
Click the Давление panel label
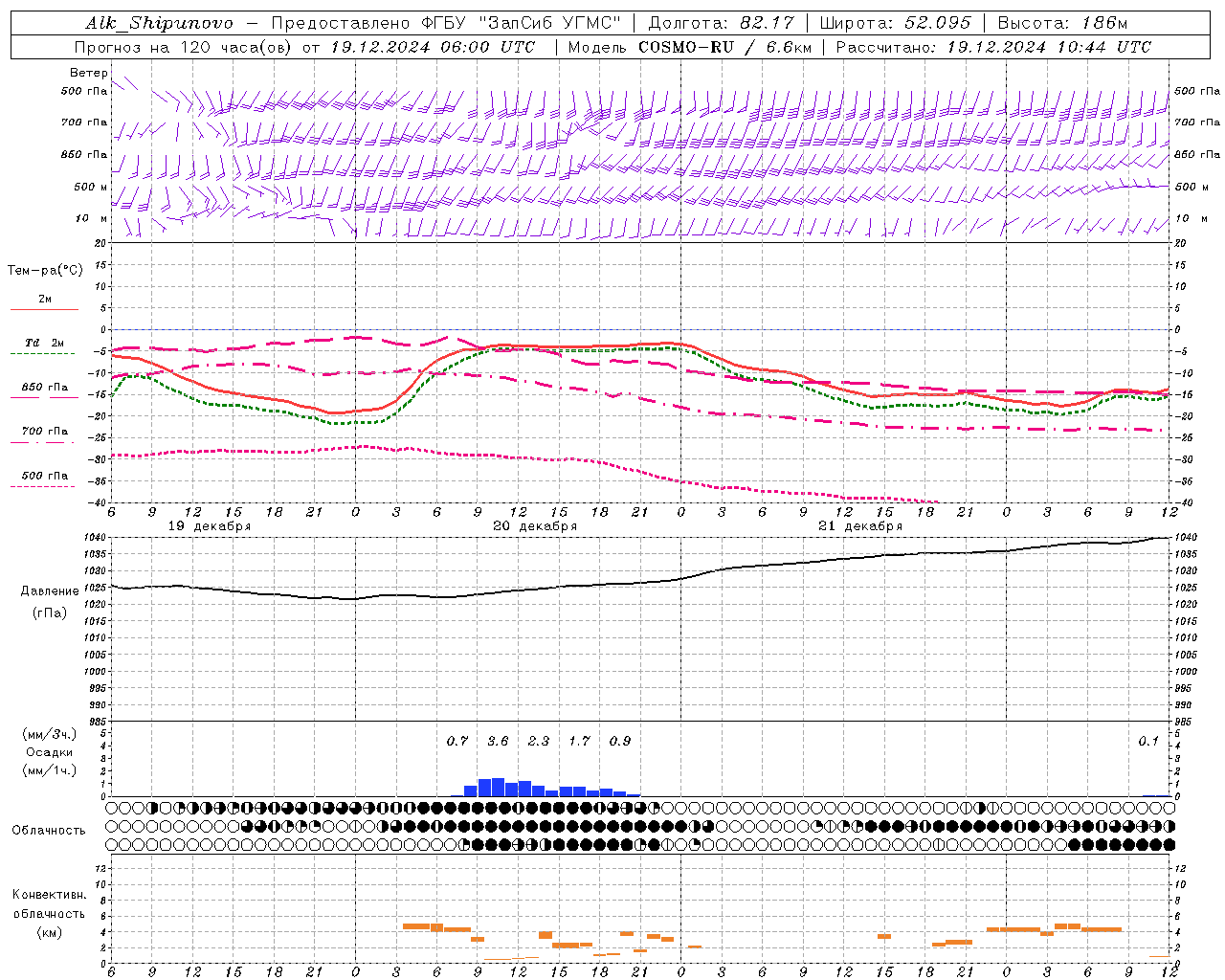click(50, 591)
